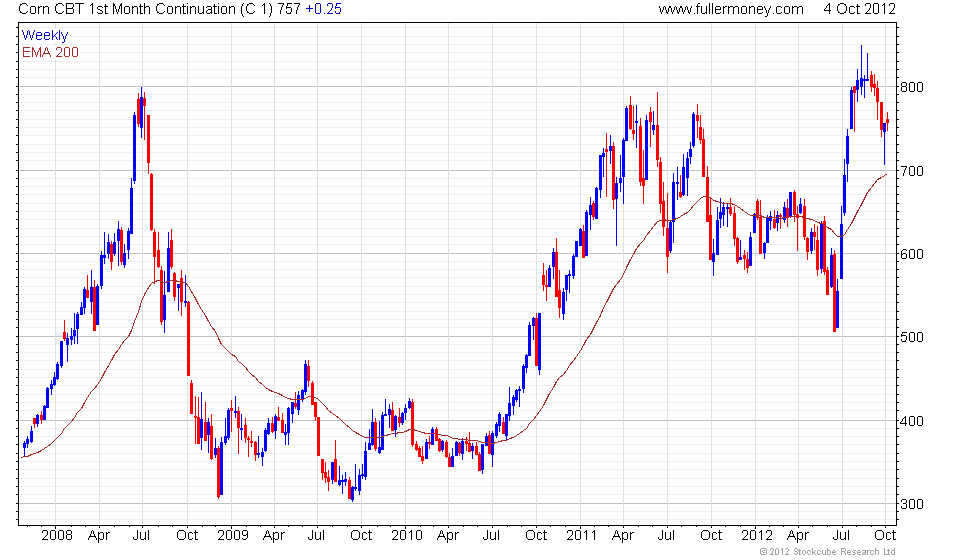Image resolution: width=980 pixels, height=560 pixels.
Task: Click the '2009' date axis label
Action: (232, 536)
